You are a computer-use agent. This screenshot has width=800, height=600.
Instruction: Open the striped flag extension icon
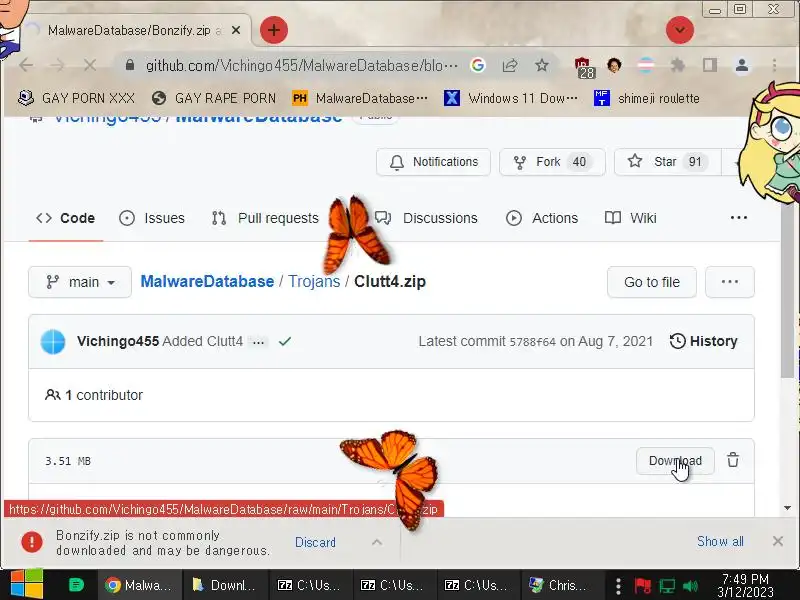click(646, 65)
